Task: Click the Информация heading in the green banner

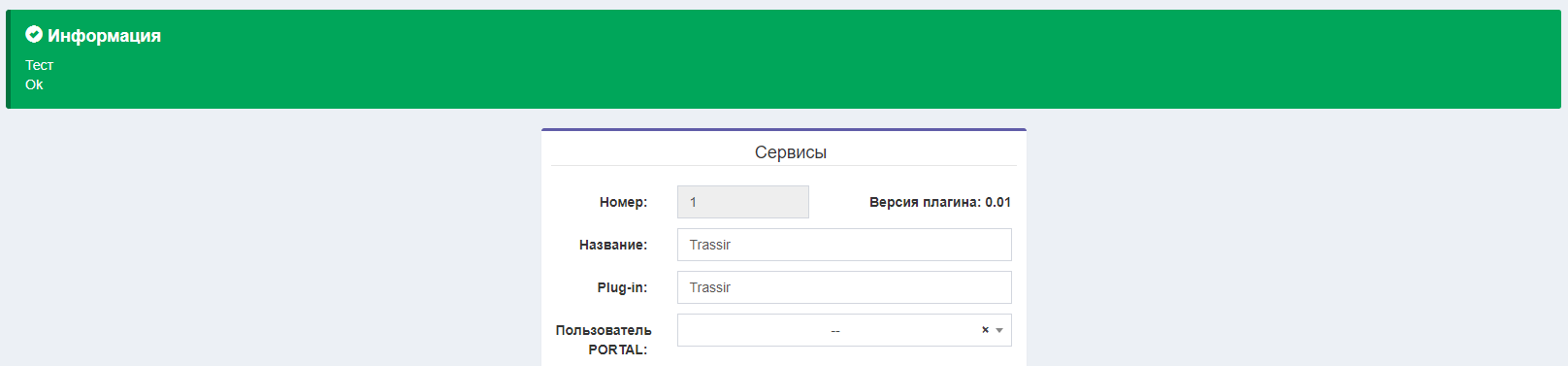Action: point(104,36)
